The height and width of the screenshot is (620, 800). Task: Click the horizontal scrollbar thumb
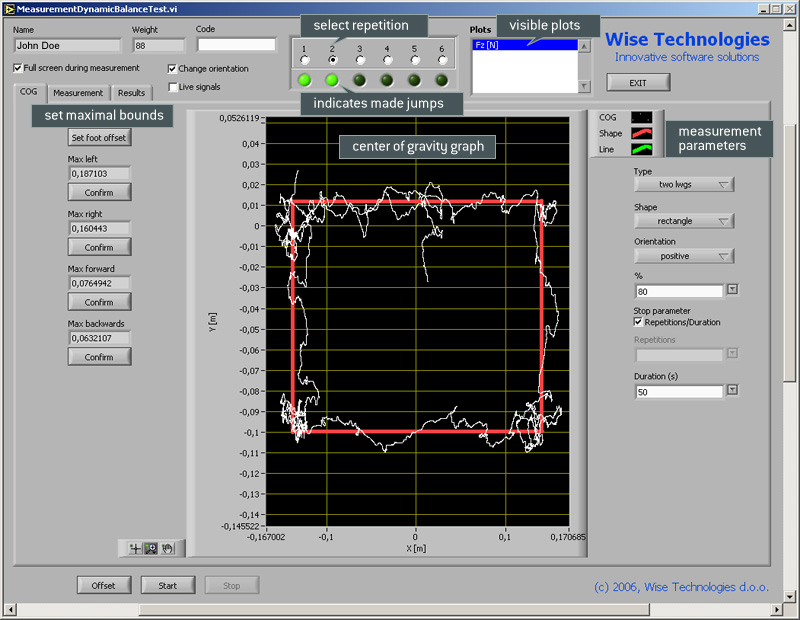coord(394,609)
